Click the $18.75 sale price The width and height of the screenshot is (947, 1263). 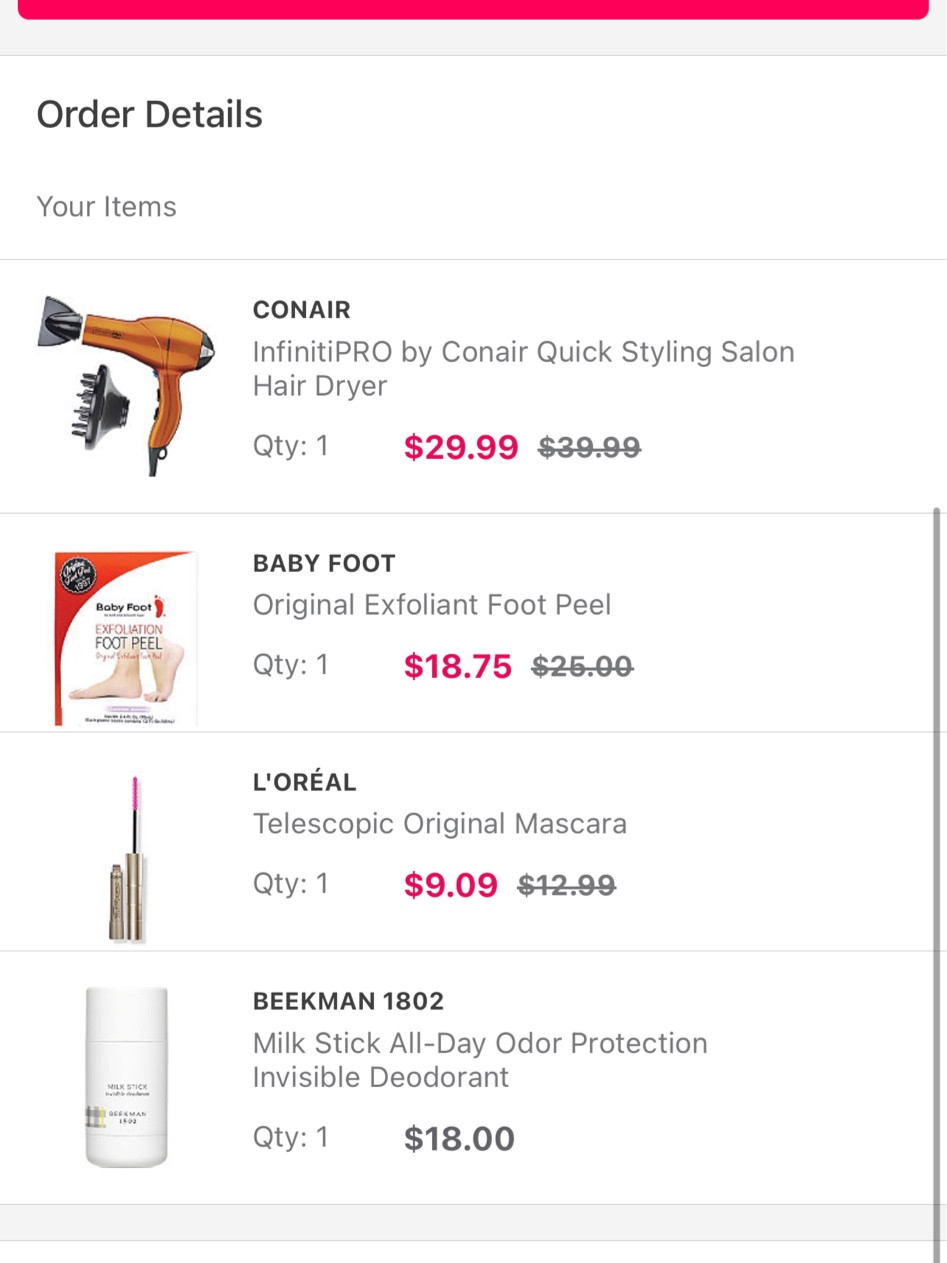(x=458, y=666)
